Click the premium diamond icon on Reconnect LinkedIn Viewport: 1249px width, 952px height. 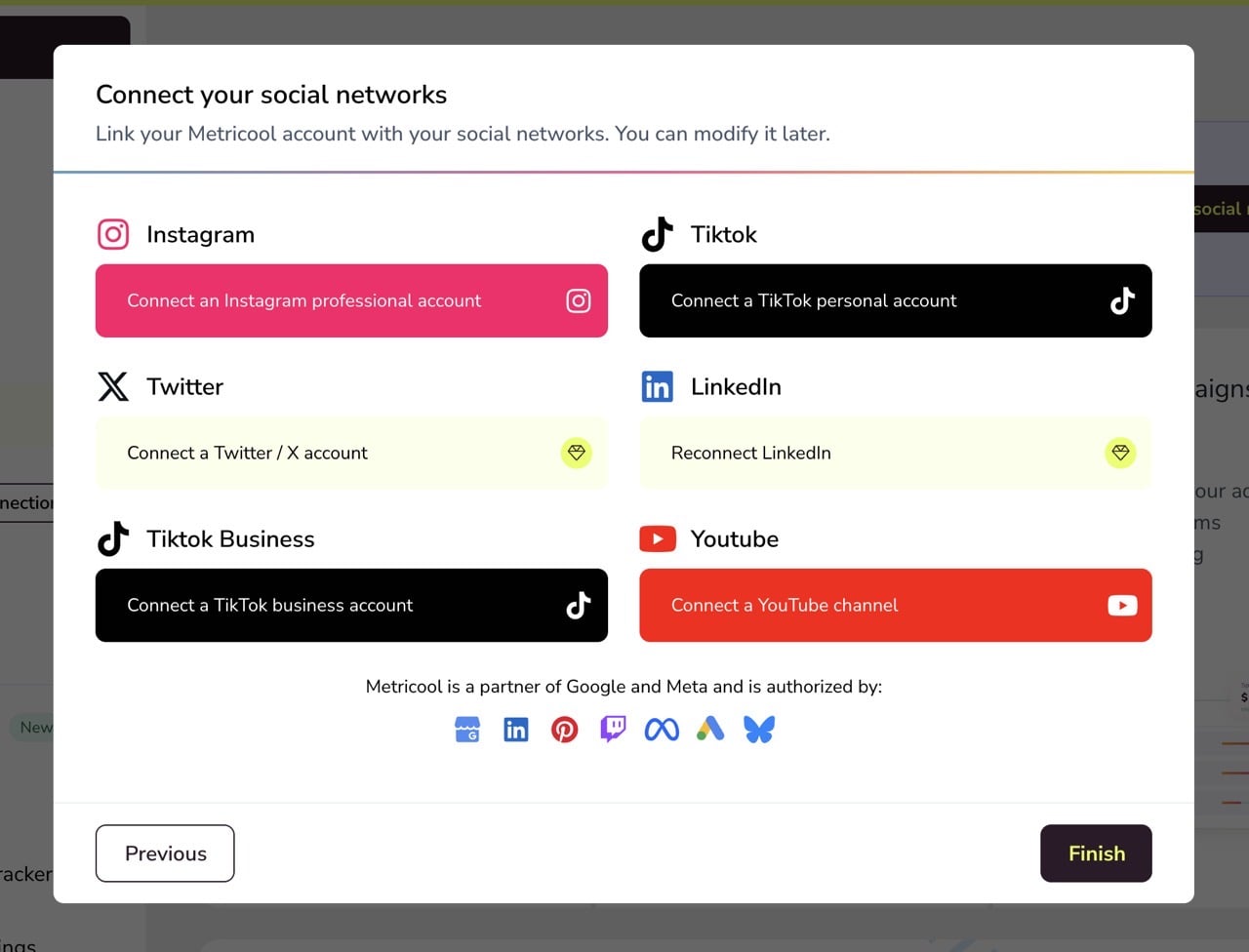point(1120,453)
